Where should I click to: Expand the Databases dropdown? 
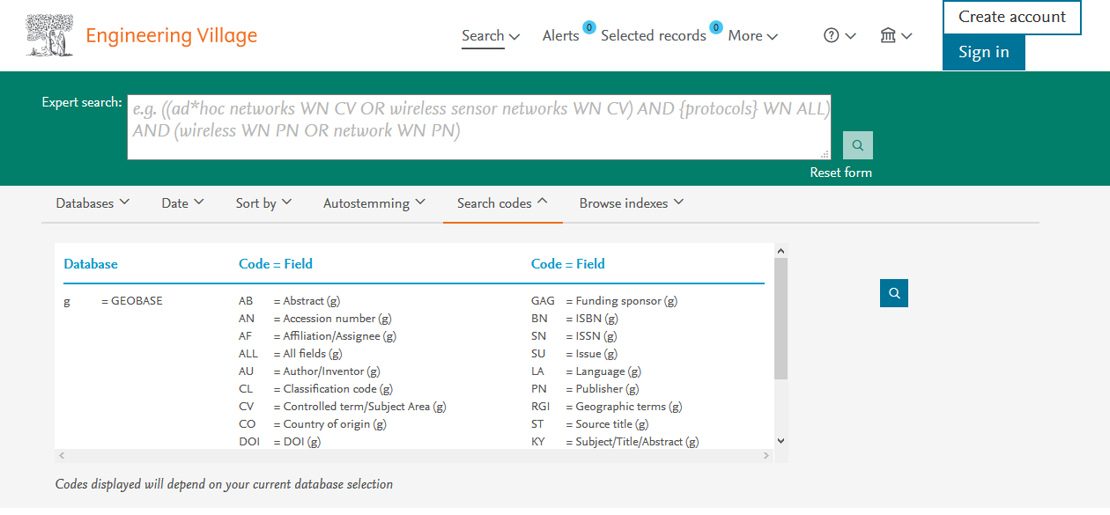click(x=93, y=203)
